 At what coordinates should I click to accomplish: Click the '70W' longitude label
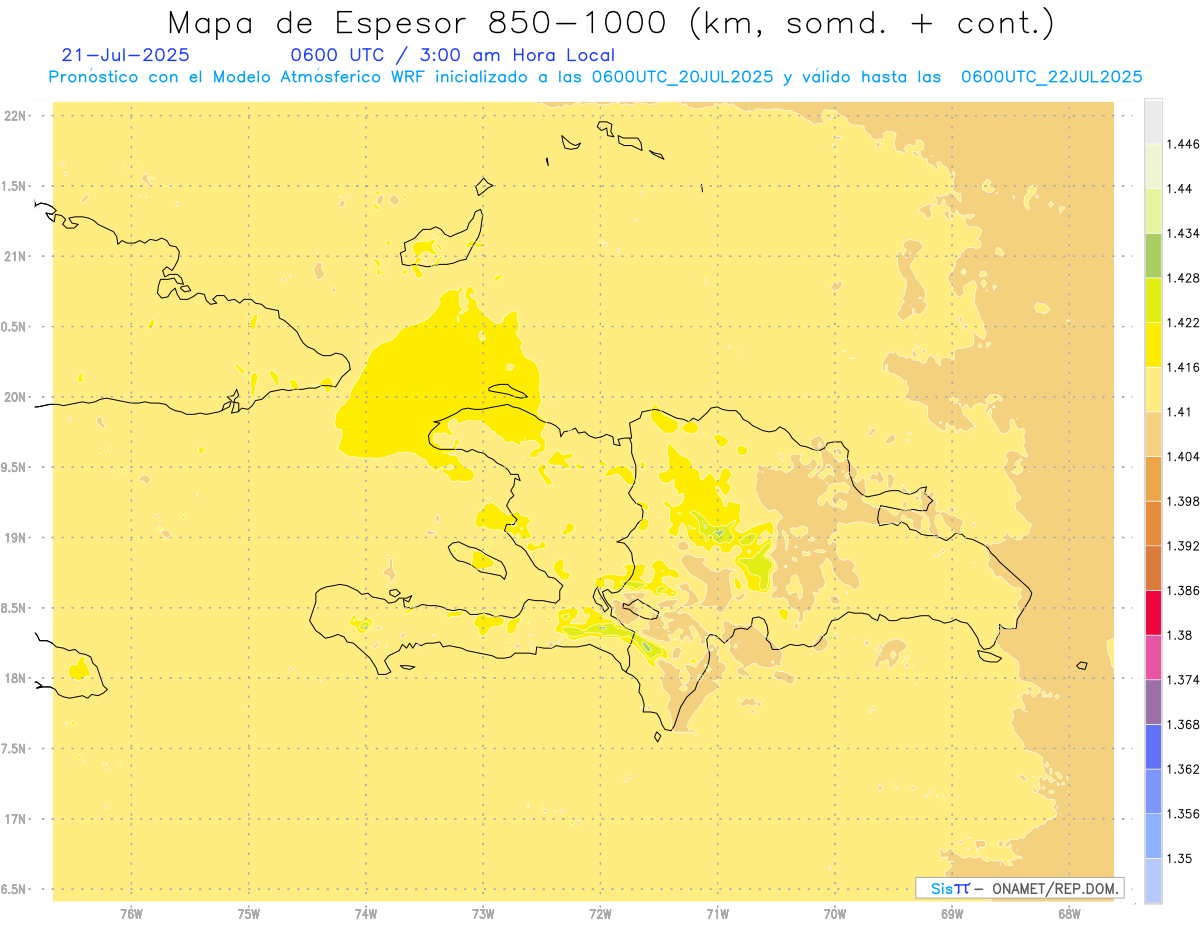(834, 912)
